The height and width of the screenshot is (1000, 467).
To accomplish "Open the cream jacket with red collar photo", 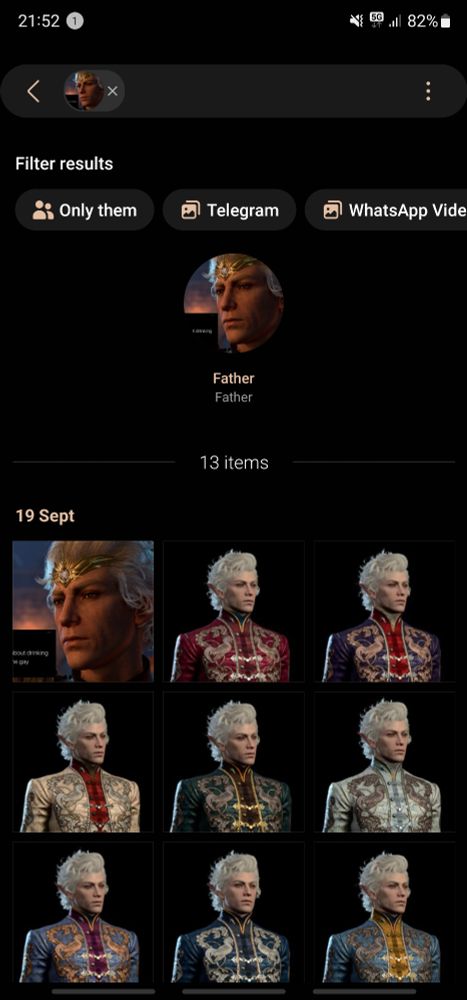I will pyautogui.click(x=83, y=762).
